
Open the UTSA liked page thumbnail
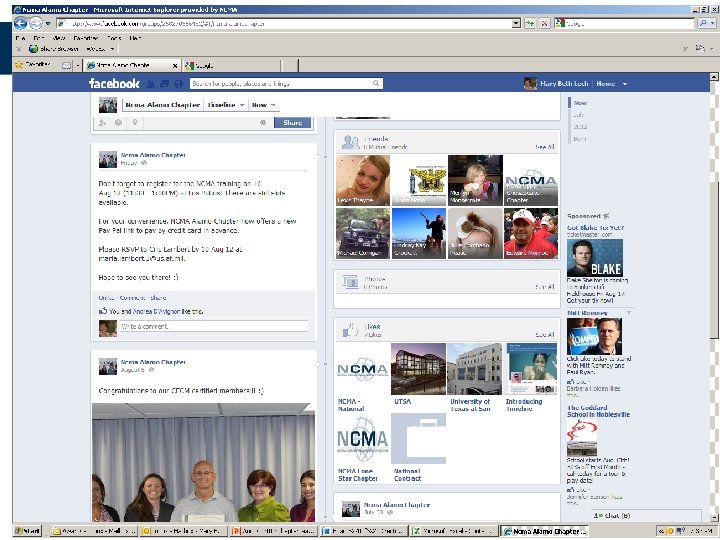(x=418, y=369)
